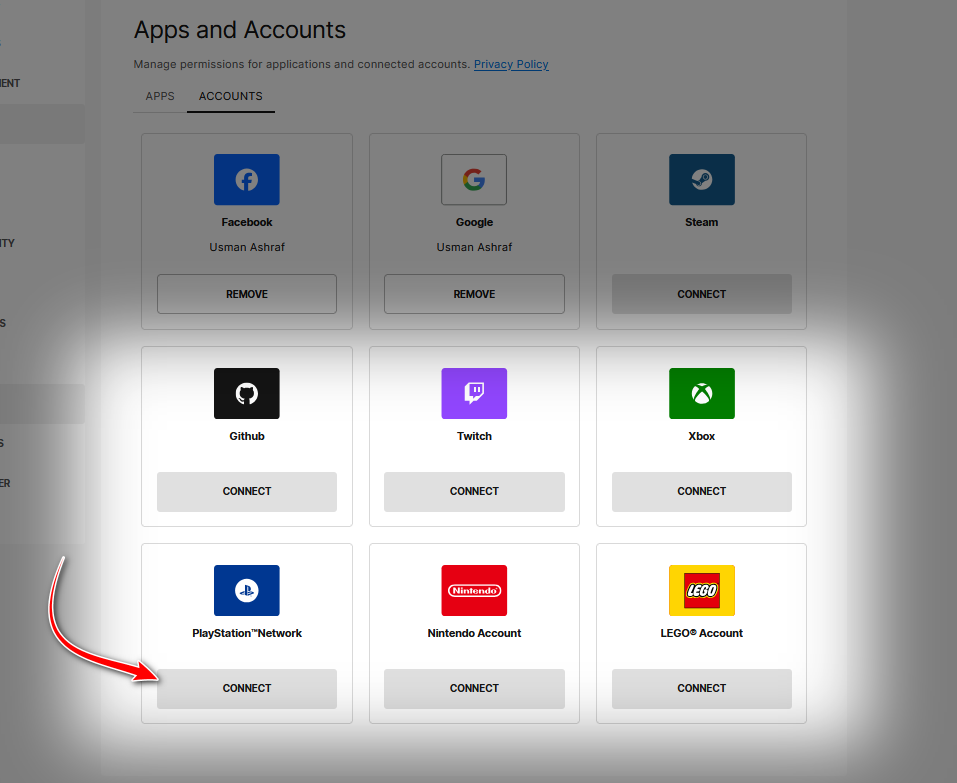
Task: Remove the Facebook connected account
Action: click(246, 293)
